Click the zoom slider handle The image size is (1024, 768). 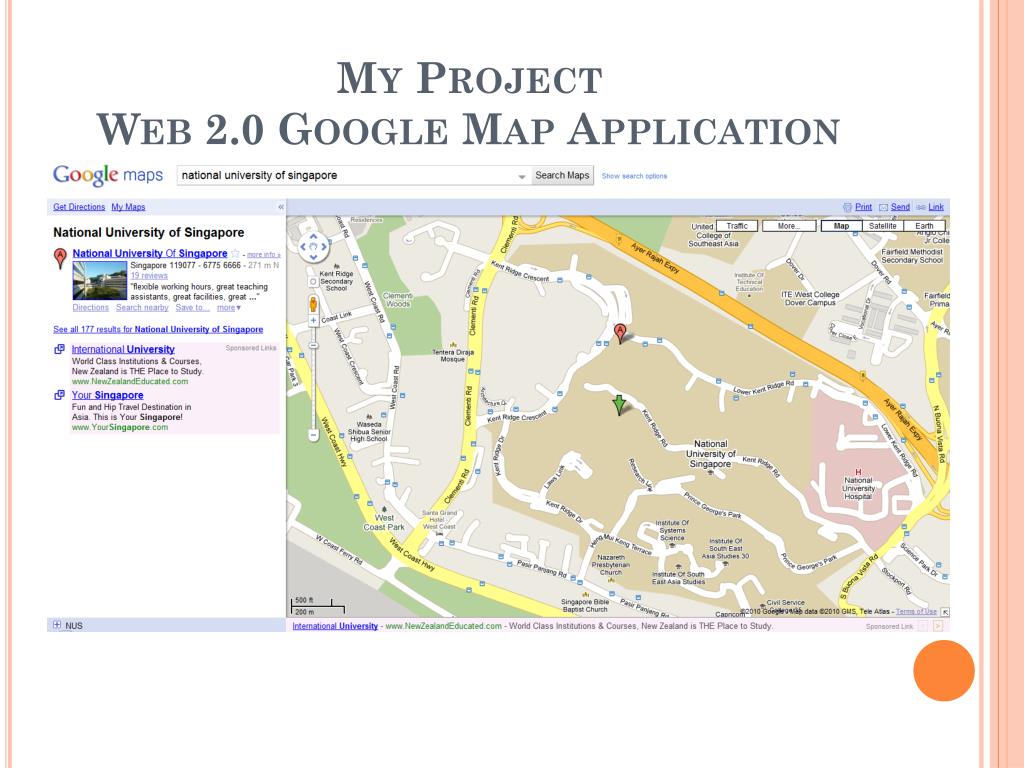point(313,345)
